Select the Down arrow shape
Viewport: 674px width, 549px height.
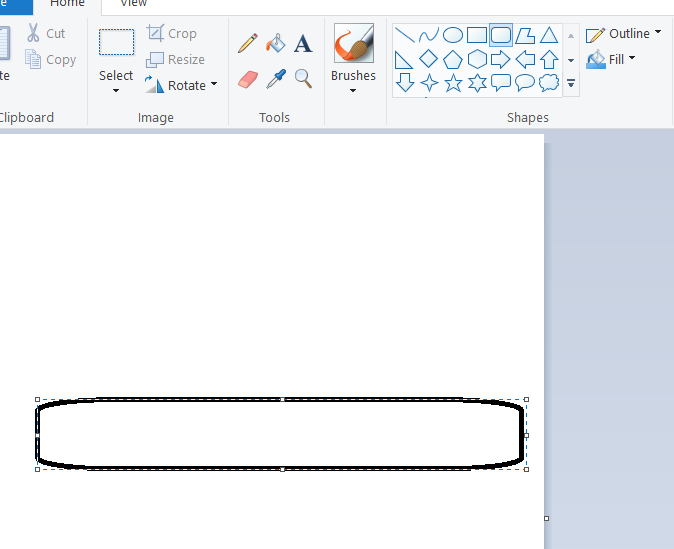click(x=404, y=83)
